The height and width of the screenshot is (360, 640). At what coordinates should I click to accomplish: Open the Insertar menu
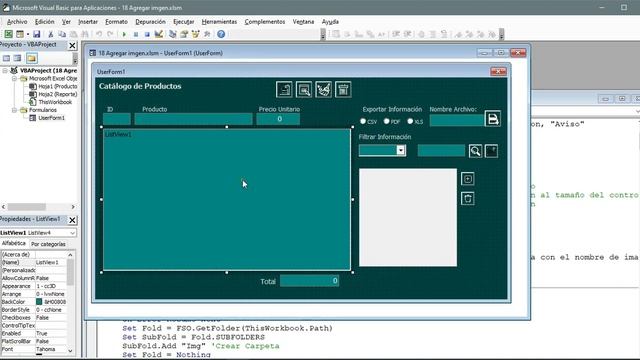[x=88, y=22]
